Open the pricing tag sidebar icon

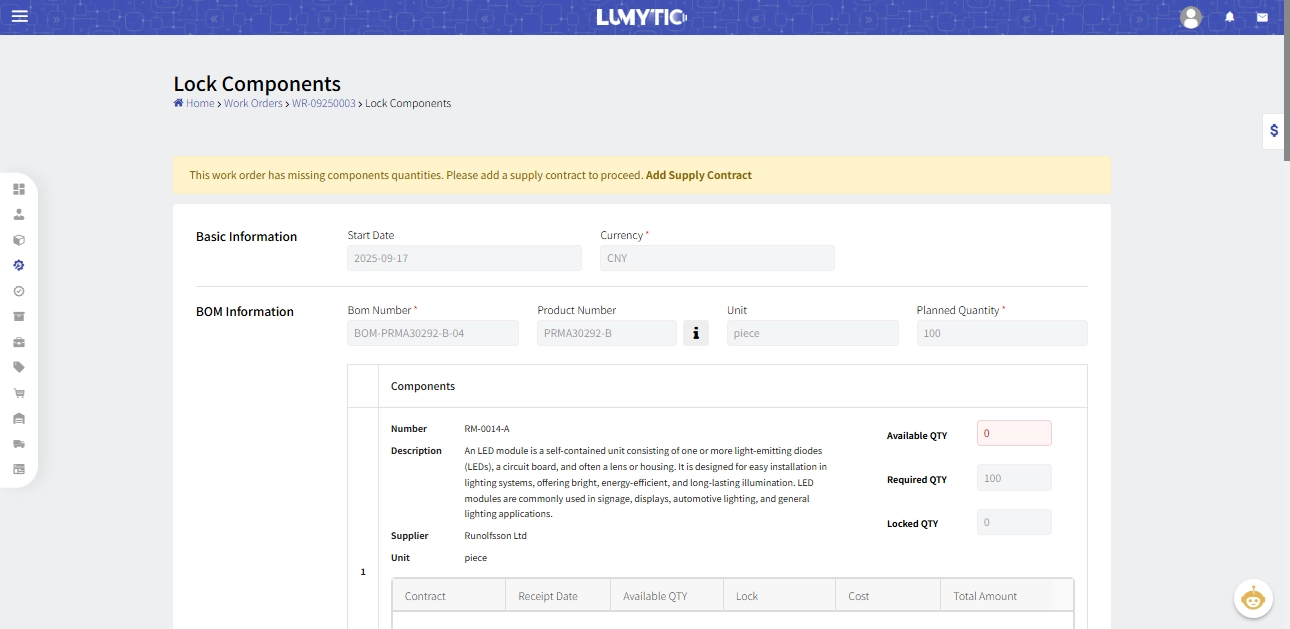pyautogui.click(x=18, y=367)
